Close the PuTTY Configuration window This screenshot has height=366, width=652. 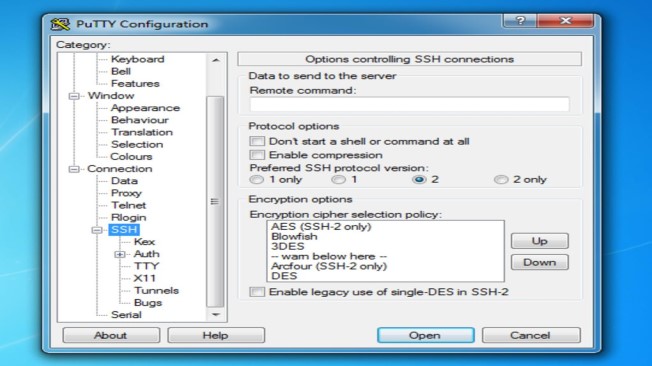(565, 21)
